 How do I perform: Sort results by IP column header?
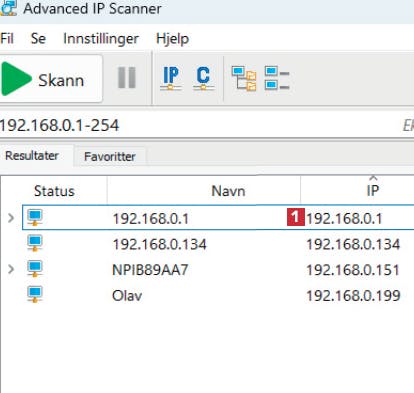click(x=373, y=191)
